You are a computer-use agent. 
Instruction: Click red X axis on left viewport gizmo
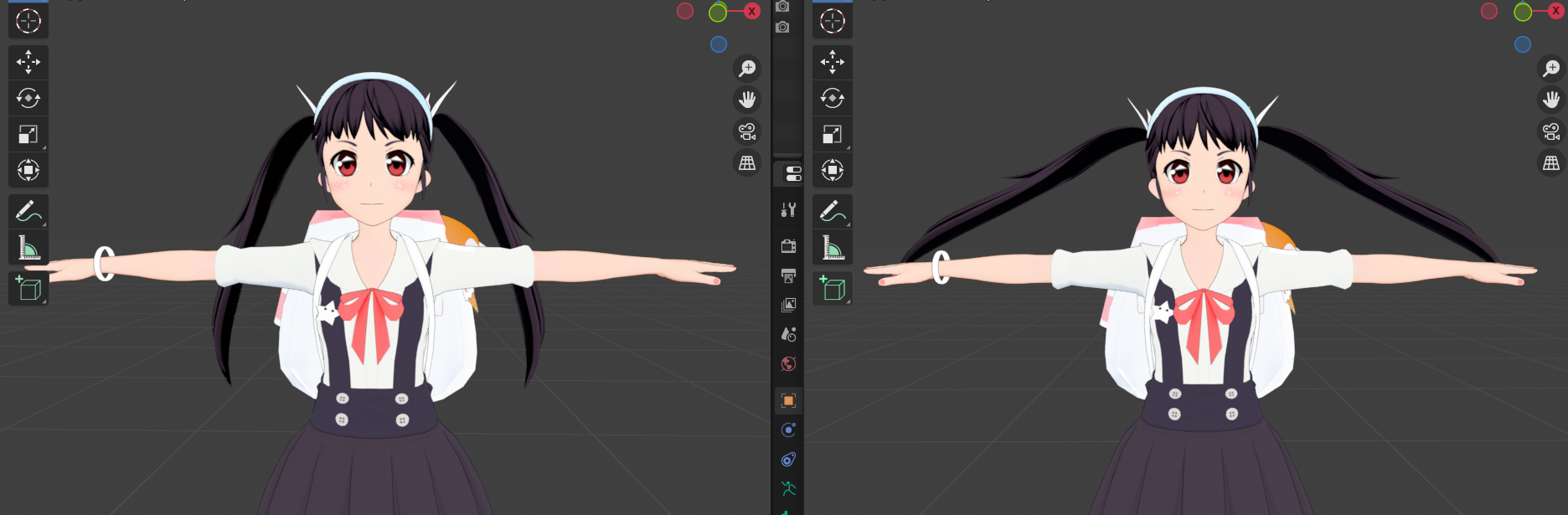(x=751, y=11)
